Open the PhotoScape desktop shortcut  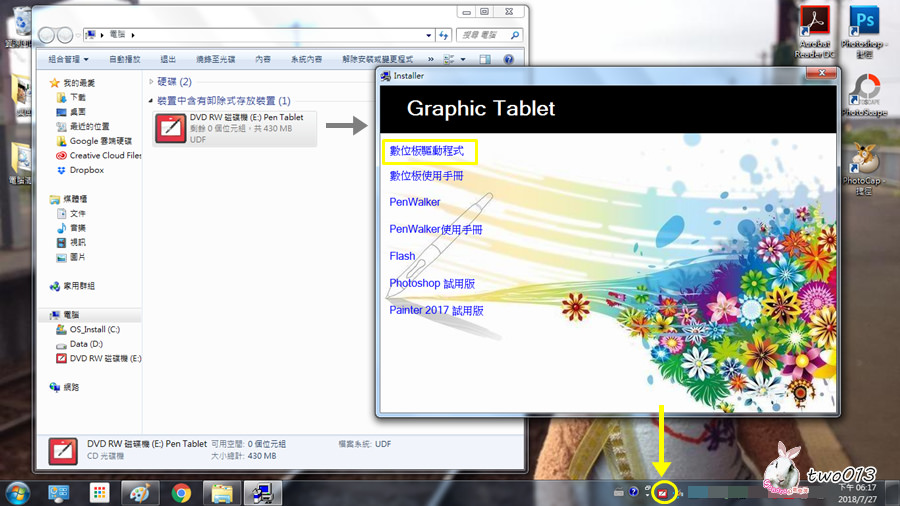(863, 92)
